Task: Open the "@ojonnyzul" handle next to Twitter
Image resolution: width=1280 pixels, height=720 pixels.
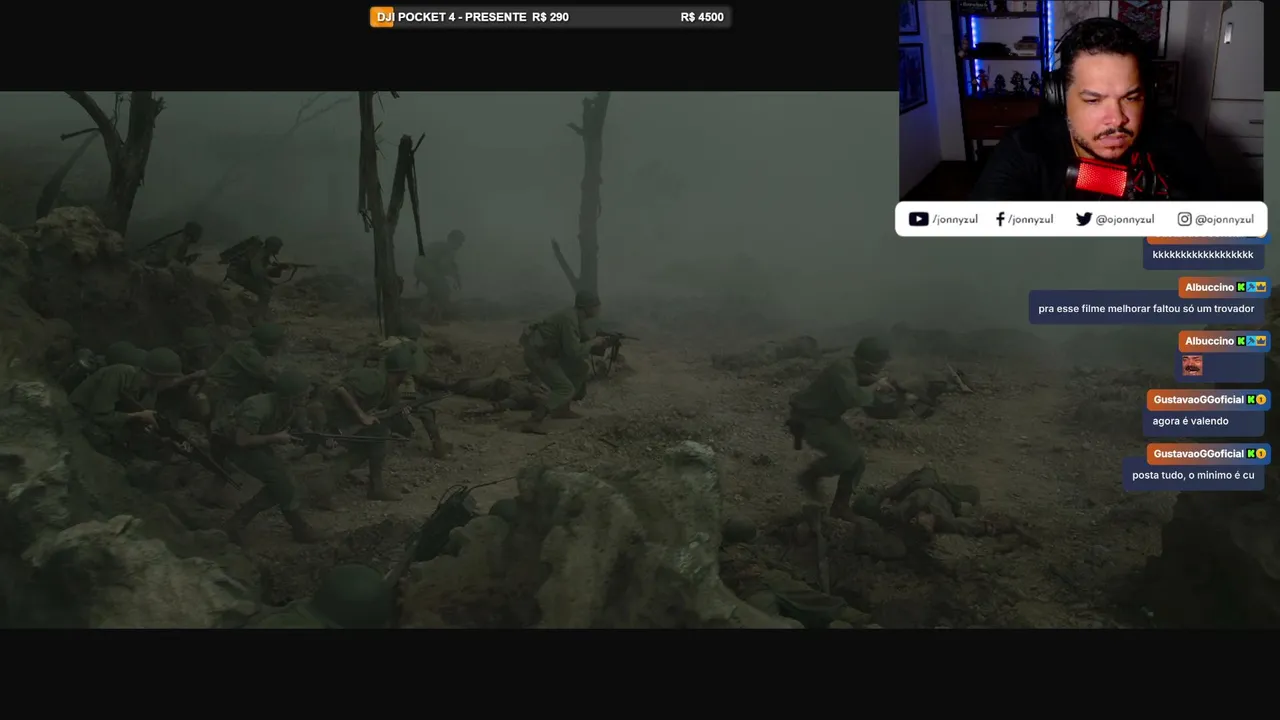Action: click(x=1124, y=219)
